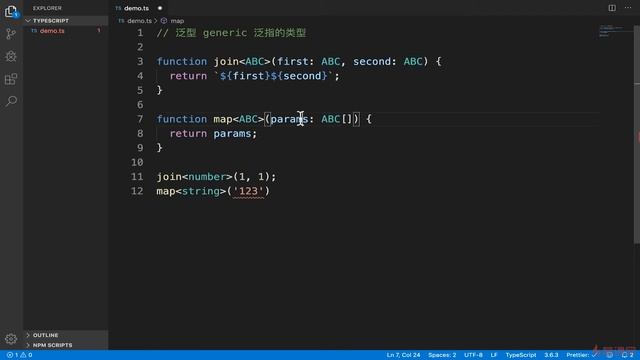Click the Ln 7, Col 24 status entry
The width and height of the screenshot is (640, 360).
(403, 355)
